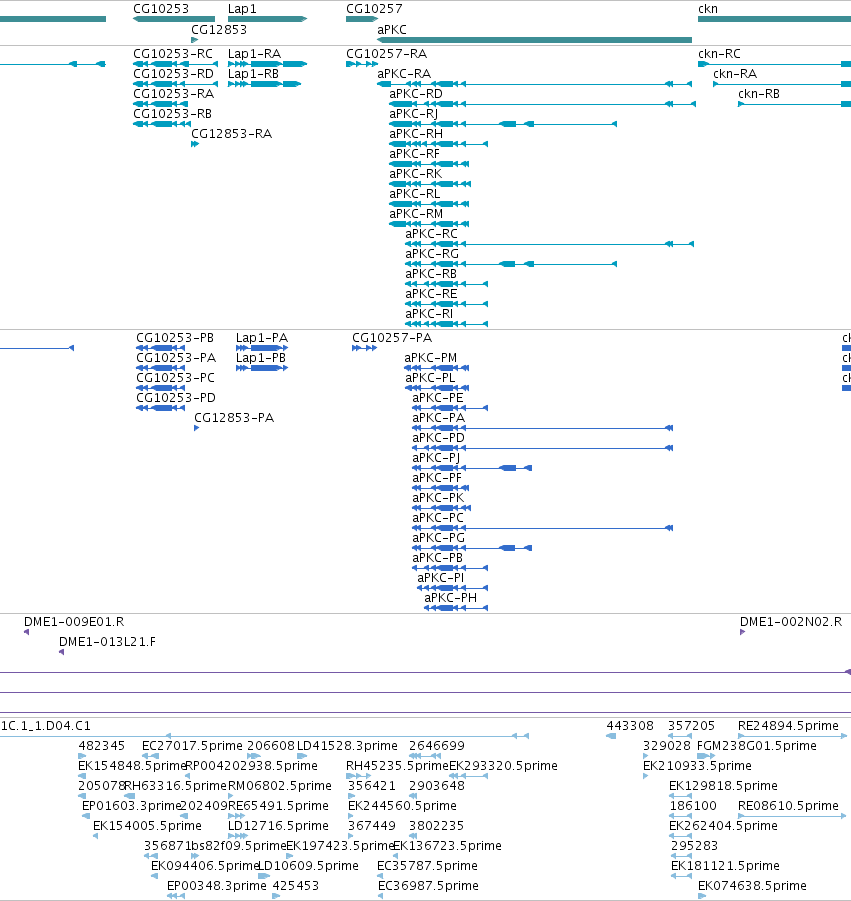Open transcript aPKC-RB
Screen dimensions: 851x901
(x=446, y=284)
